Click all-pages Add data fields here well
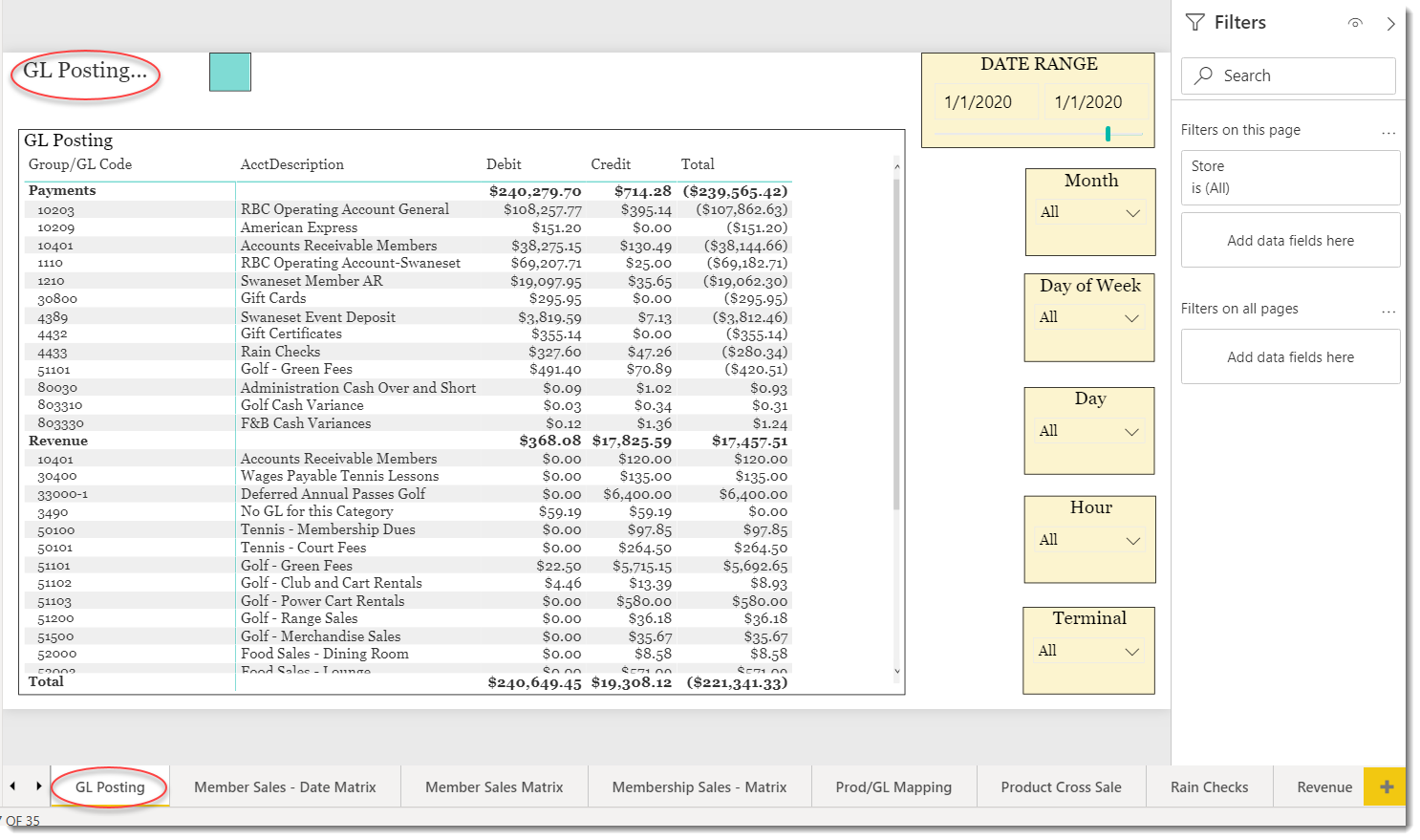Screen dimensions: 1420x840 [1290, 357]
